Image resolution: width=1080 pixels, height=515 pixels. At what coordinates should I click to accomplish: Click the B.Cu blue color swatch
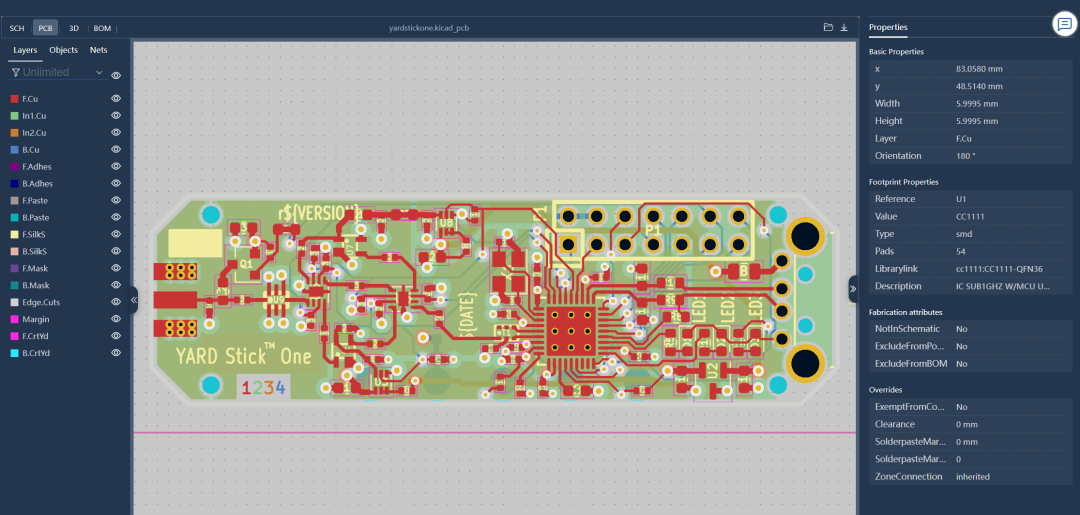pyautogui.click(x=14, y=149)
